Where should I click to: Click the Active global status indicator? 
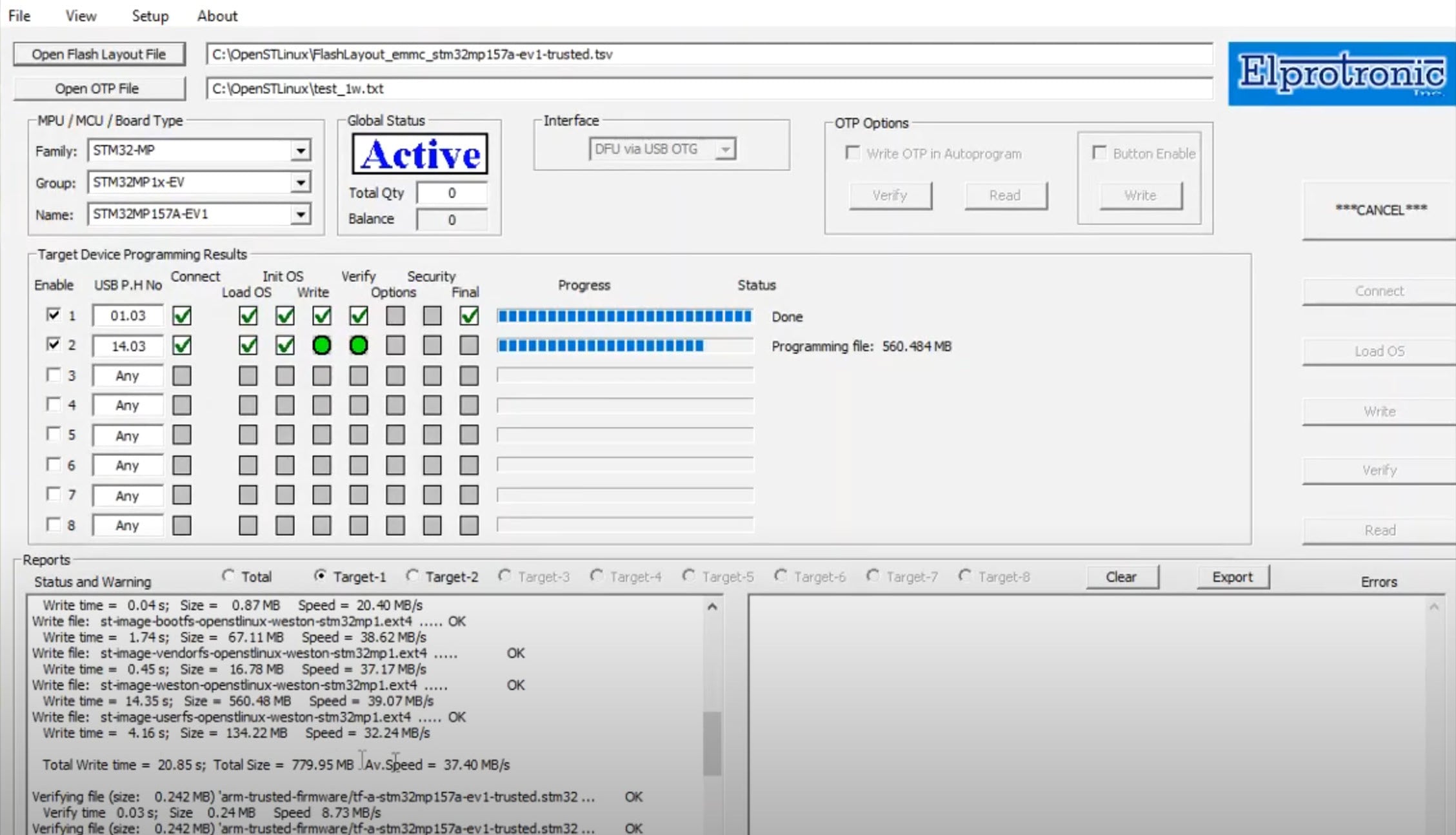tap(420, 154)
